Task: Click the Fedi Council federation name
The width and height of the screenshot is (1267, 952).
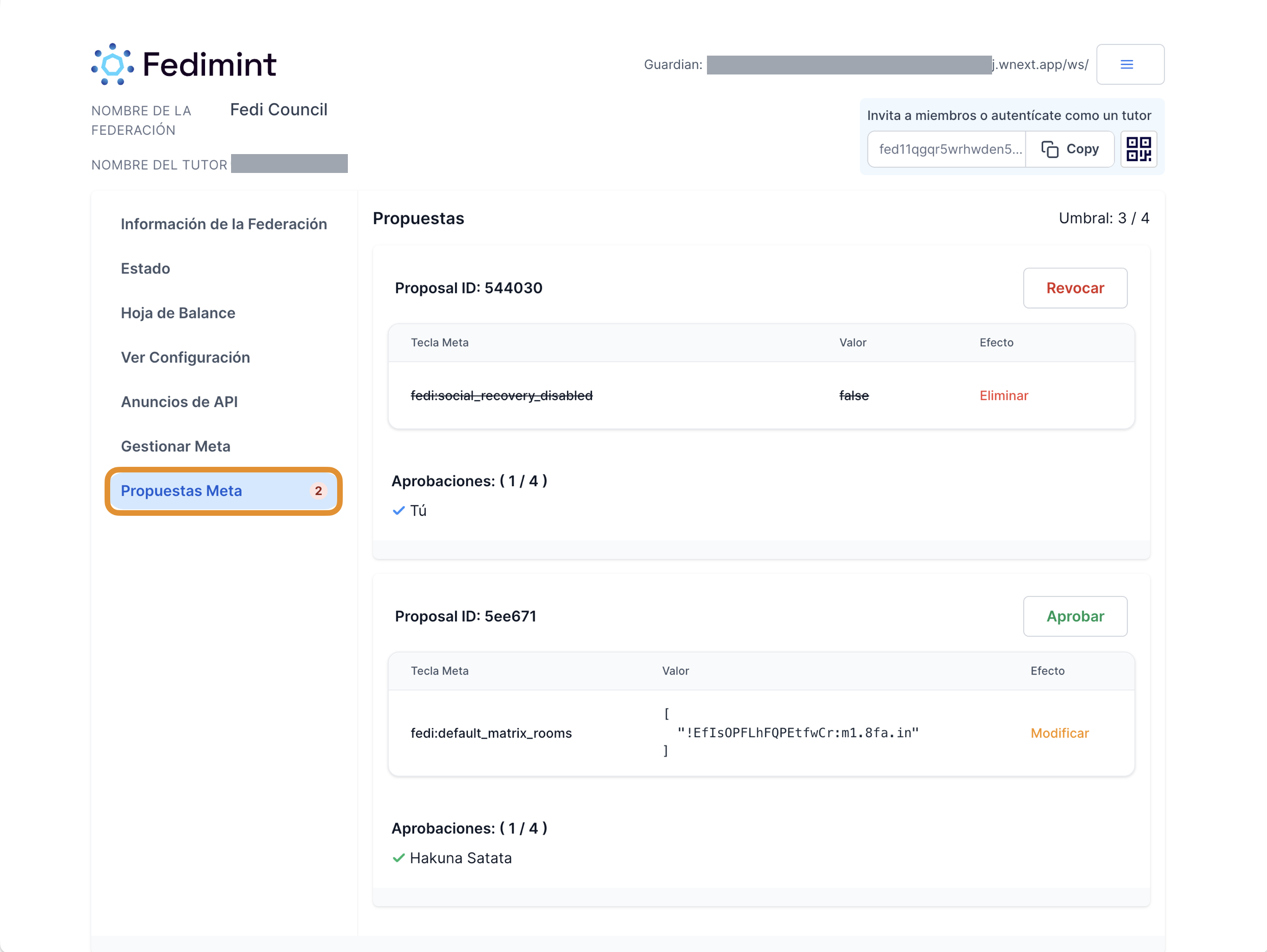Action: 279,109
